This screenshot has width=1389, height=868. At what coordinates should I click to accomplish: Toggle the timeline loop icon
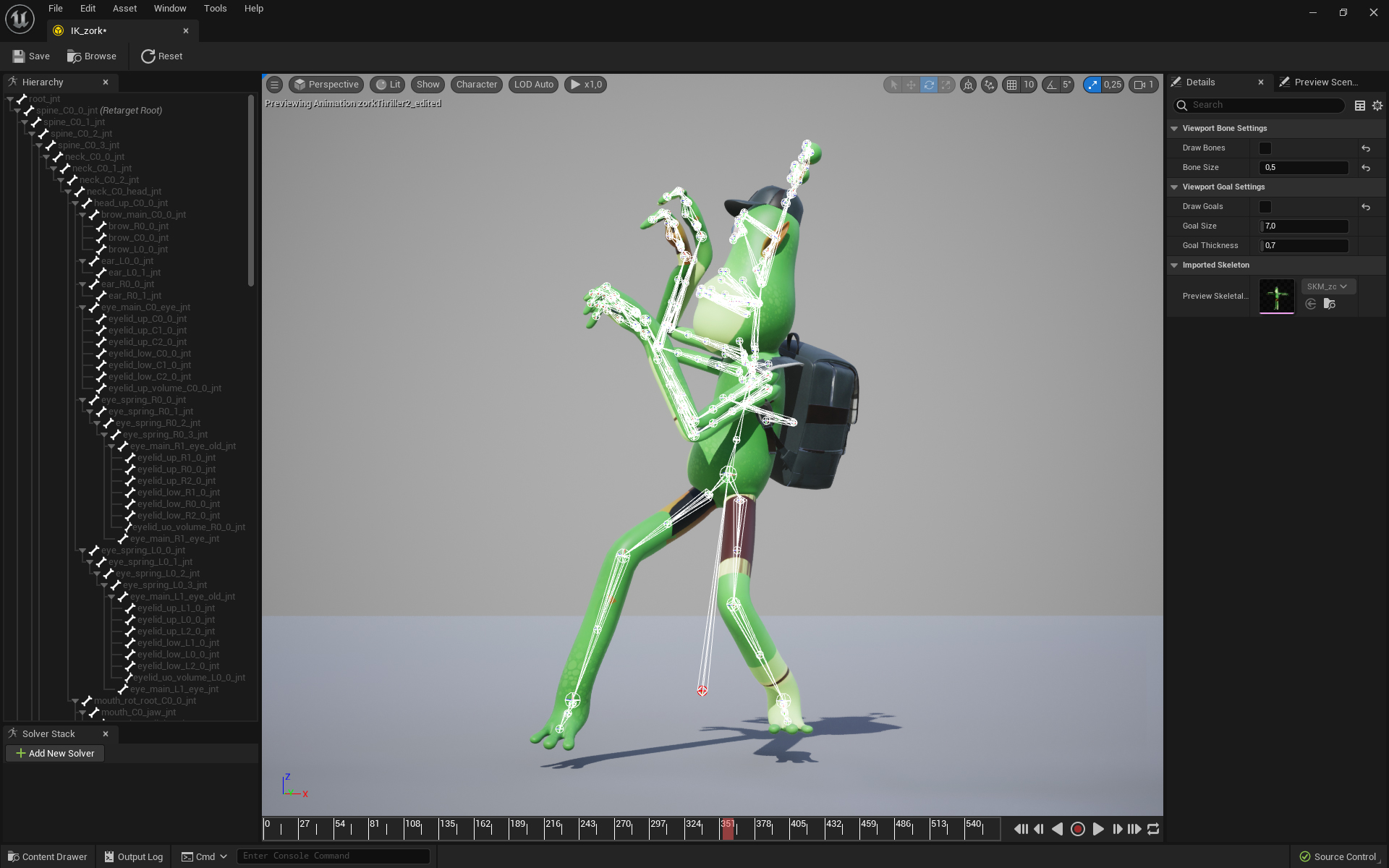pyautogui.click(x=1153, y=829)
